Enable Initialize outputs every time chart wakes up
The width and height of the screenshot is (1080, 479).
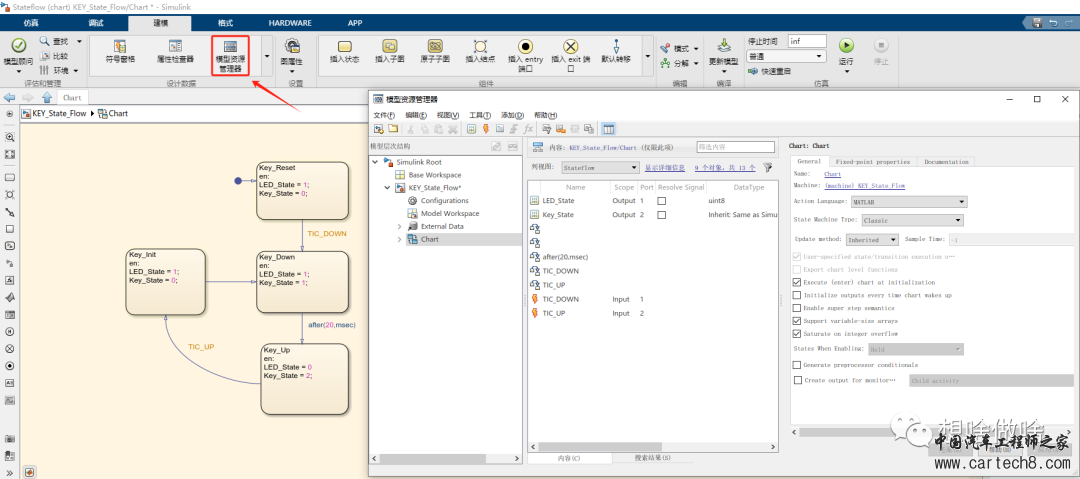798,295
